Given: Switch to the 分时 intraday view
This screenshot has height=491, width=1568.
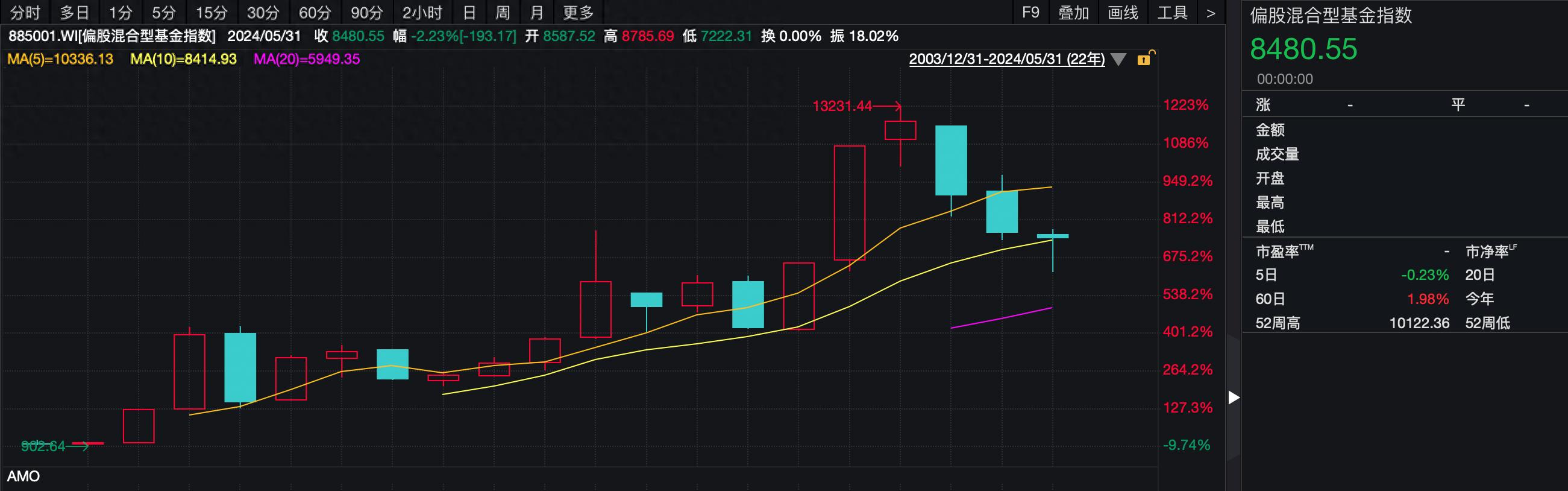Looking at the screenshot, I should coord(25,13).
